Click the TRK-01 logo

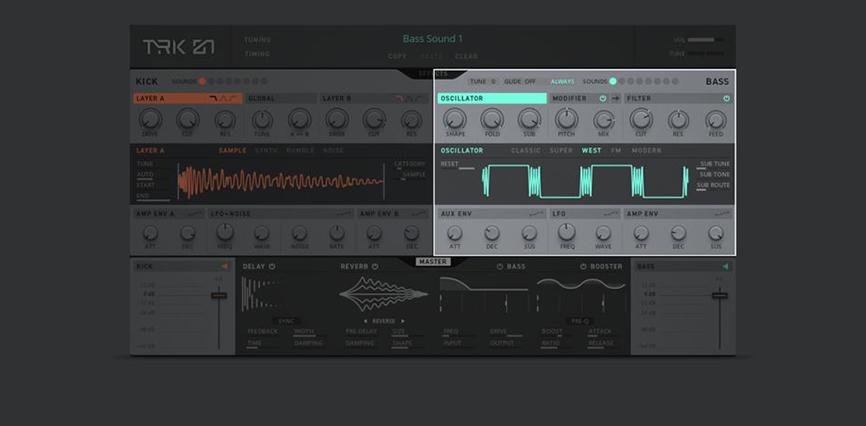click(x=178, y=47)
